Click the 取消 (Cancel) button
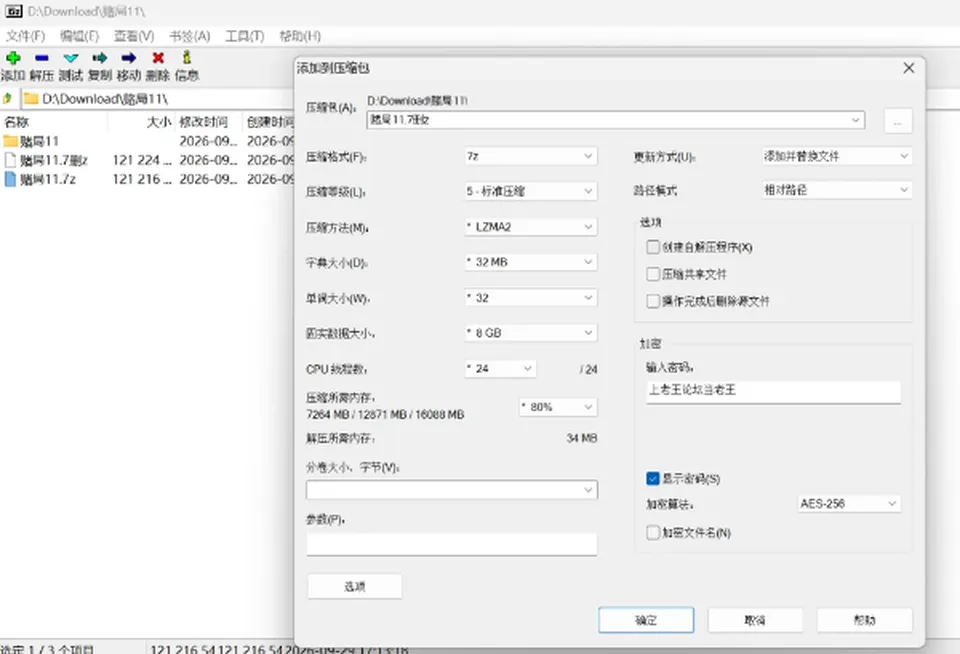 (x=755, y=620)
